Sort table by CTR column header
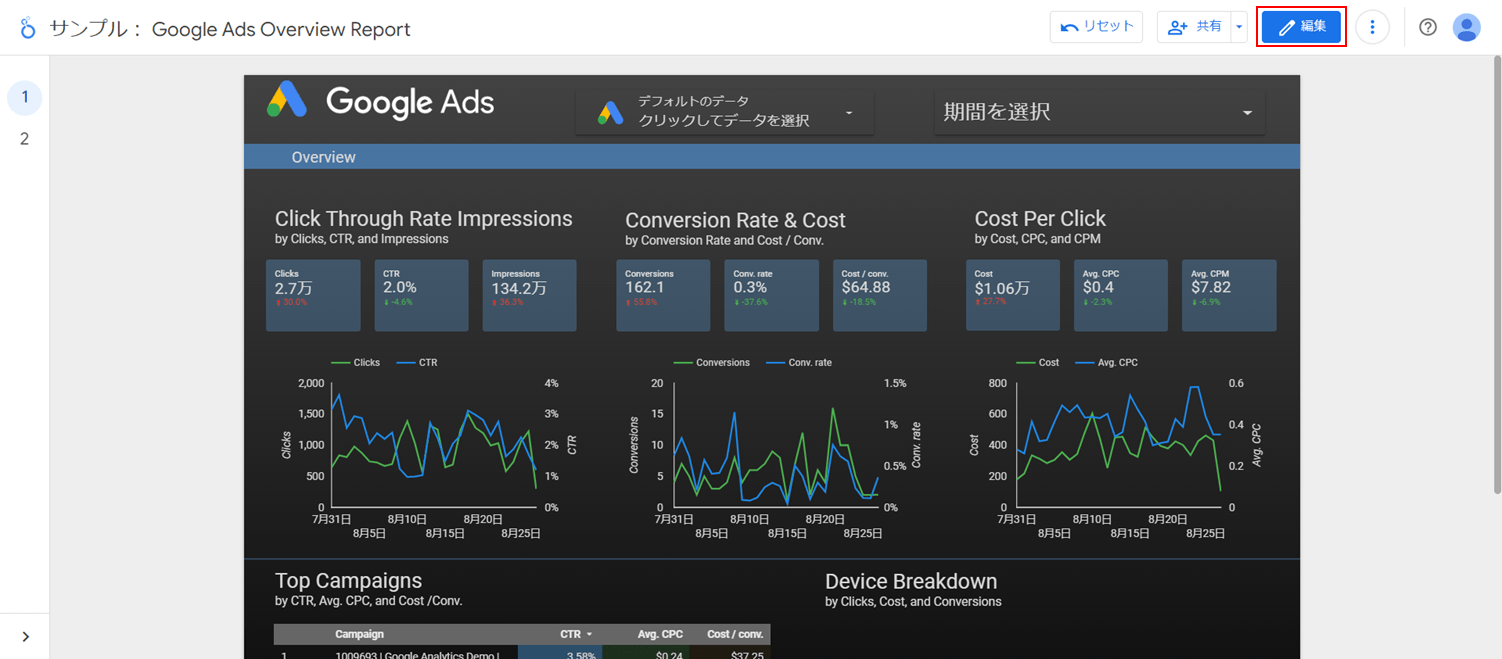The height and width of the screenshot is (659, 1502). click(x=575, y=634)
